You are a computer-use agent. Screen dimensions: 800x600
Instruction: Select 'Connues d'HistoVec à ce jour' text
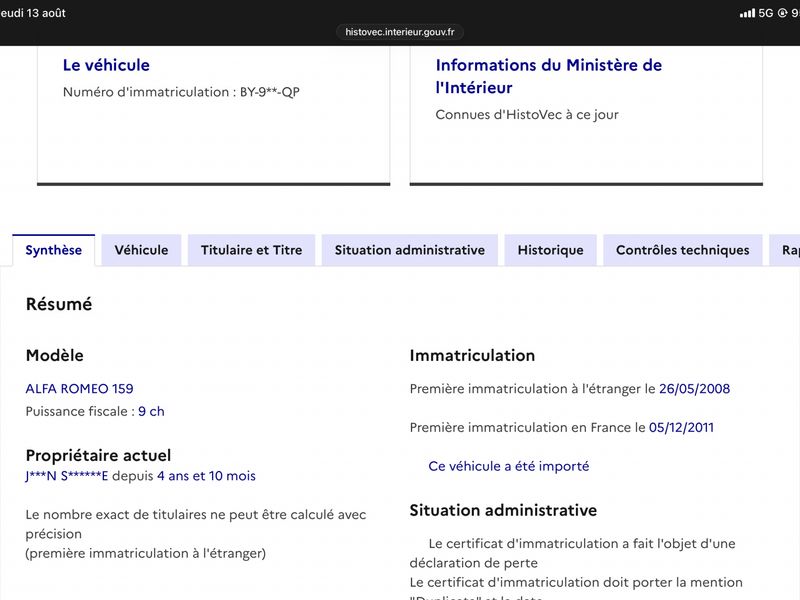[527, 115]
